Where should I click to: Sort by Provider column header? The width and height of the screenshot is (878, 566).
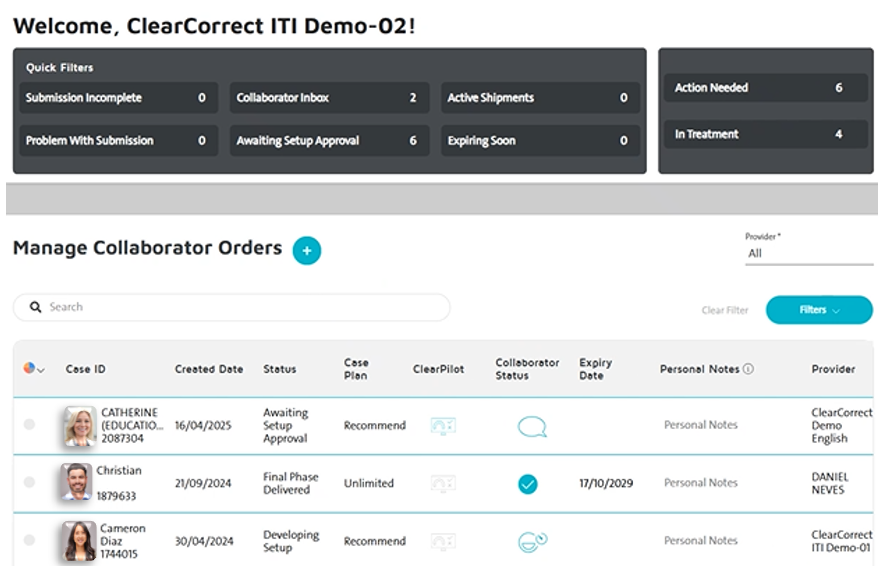(833, 369)
